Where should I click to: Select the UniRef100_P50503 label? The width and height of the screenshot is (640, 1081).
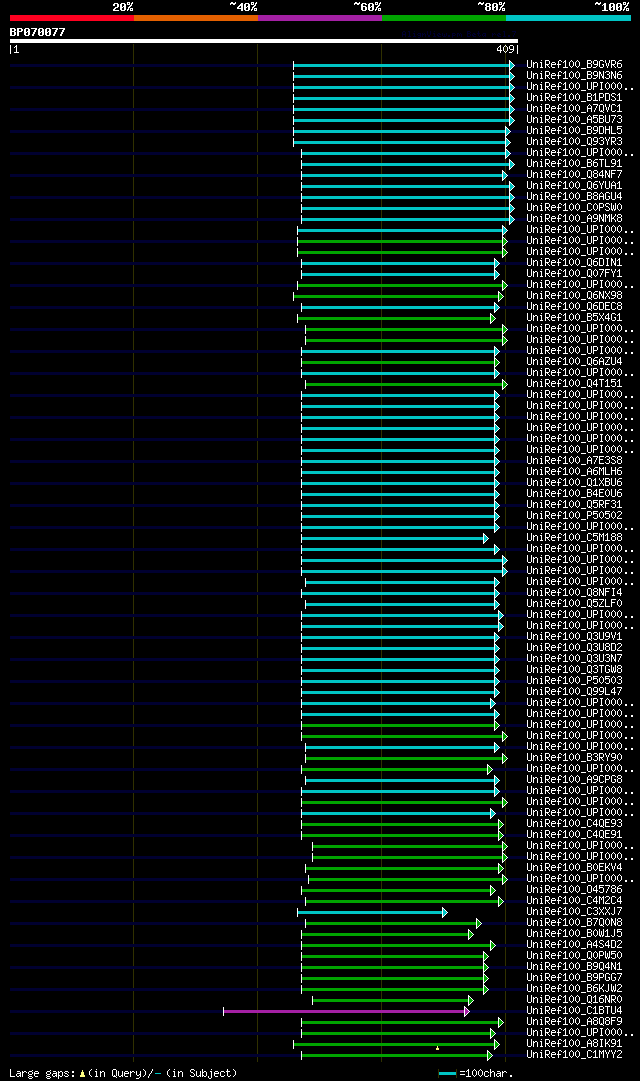(574, 680)
